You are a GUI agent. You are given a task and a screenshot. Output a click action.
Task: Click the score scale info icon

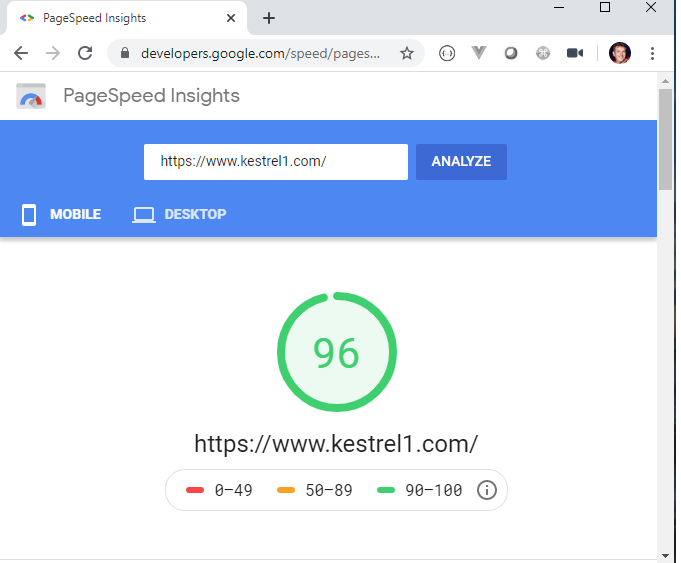[x=486, y=490]
